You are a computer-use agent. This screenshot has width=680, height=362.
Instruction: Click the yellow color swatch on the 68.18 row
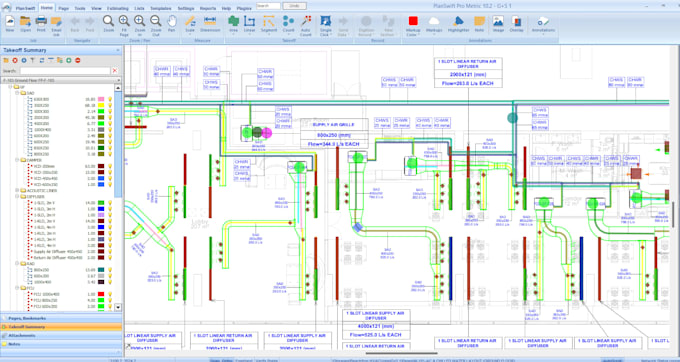tap(101, 105)
